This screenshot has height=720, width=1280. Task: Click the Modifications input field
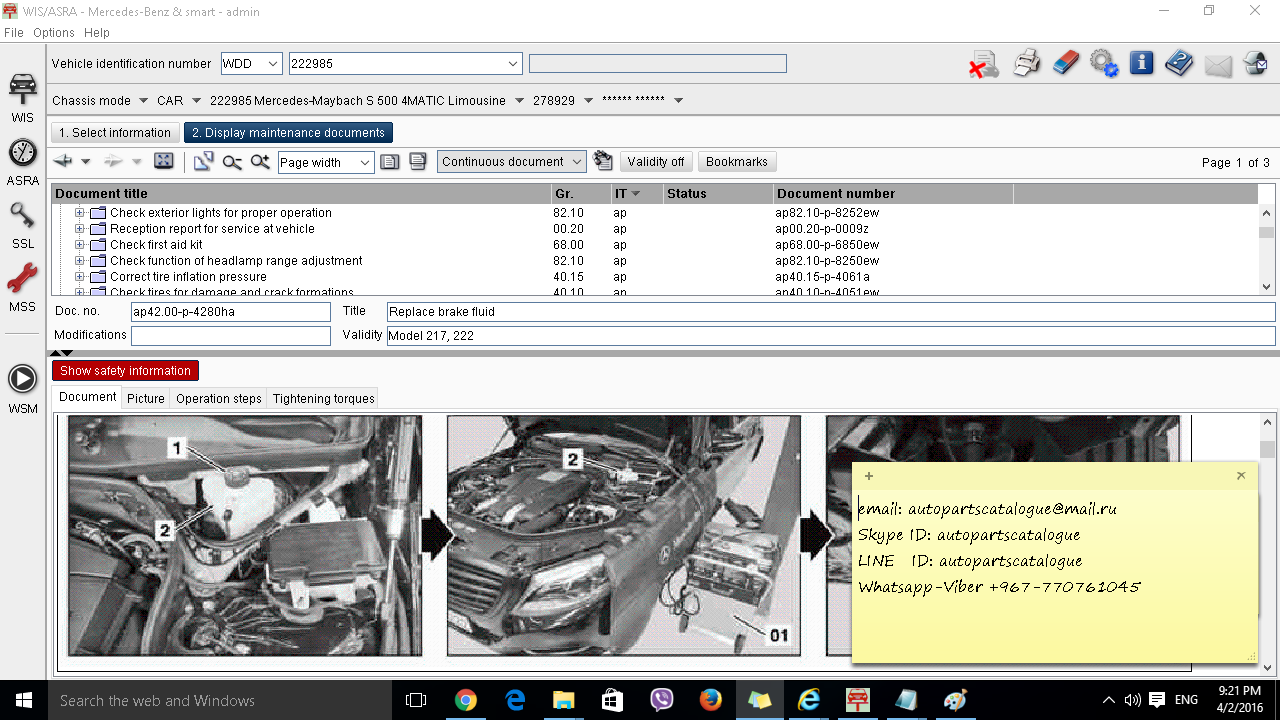pos(231,336)
